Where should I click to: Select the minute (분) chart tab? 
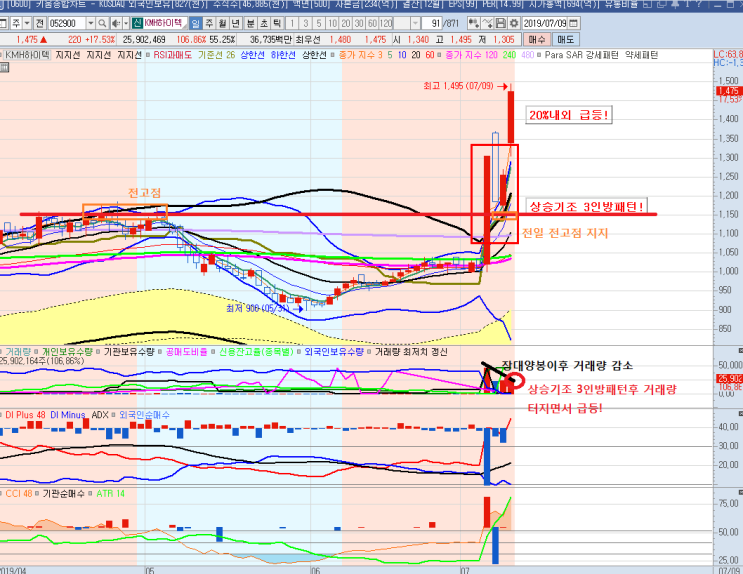(x=250, y=23)
